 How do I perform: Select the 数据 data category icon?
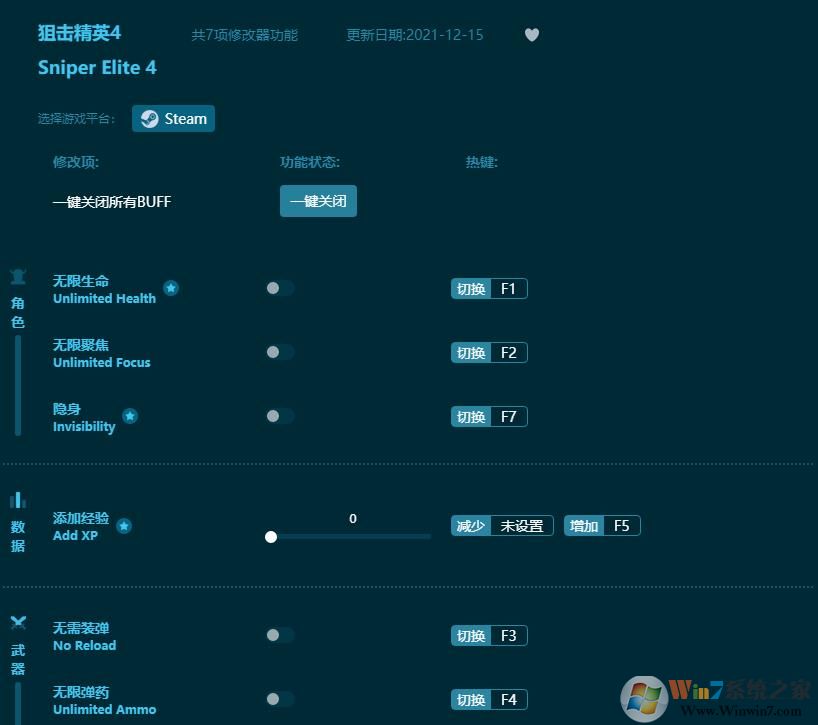[18, 499]
